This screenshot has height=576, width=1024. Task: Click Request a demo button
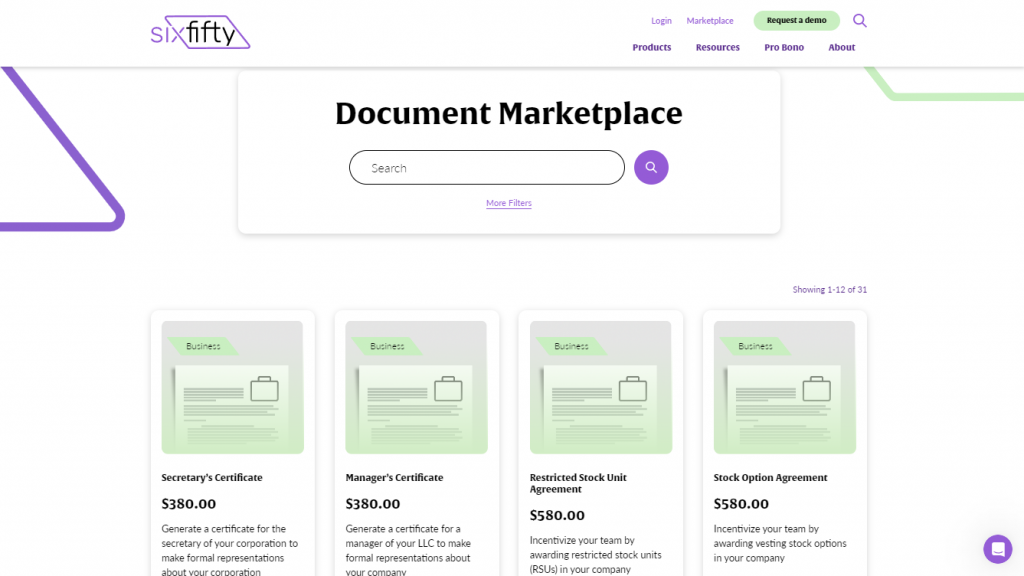point(796,20)
